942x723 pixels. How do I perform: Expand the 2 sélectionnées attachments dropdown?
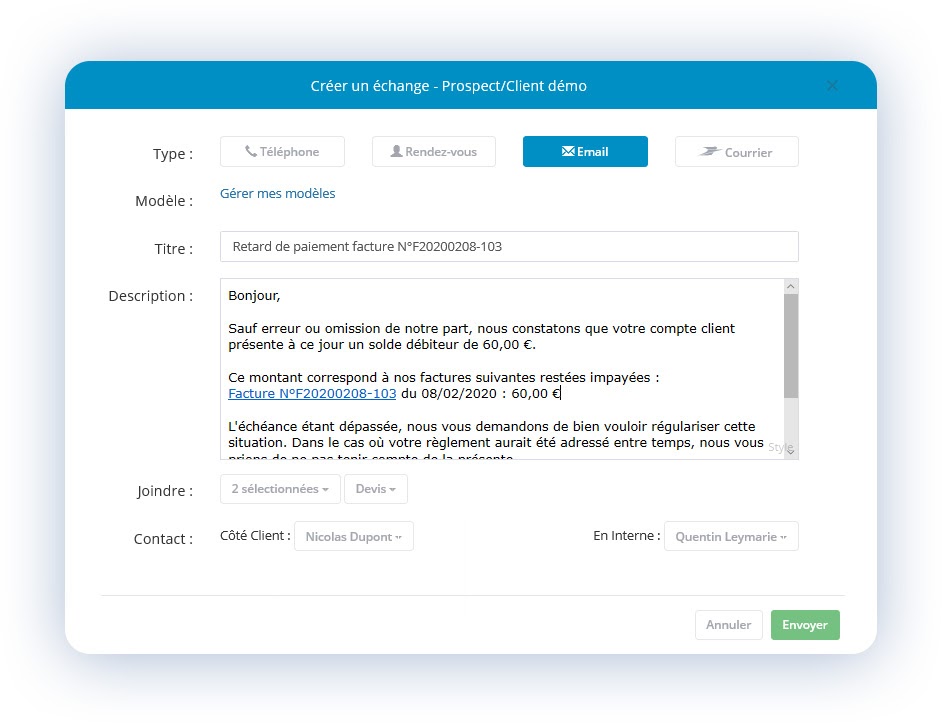tap(281, 489)
